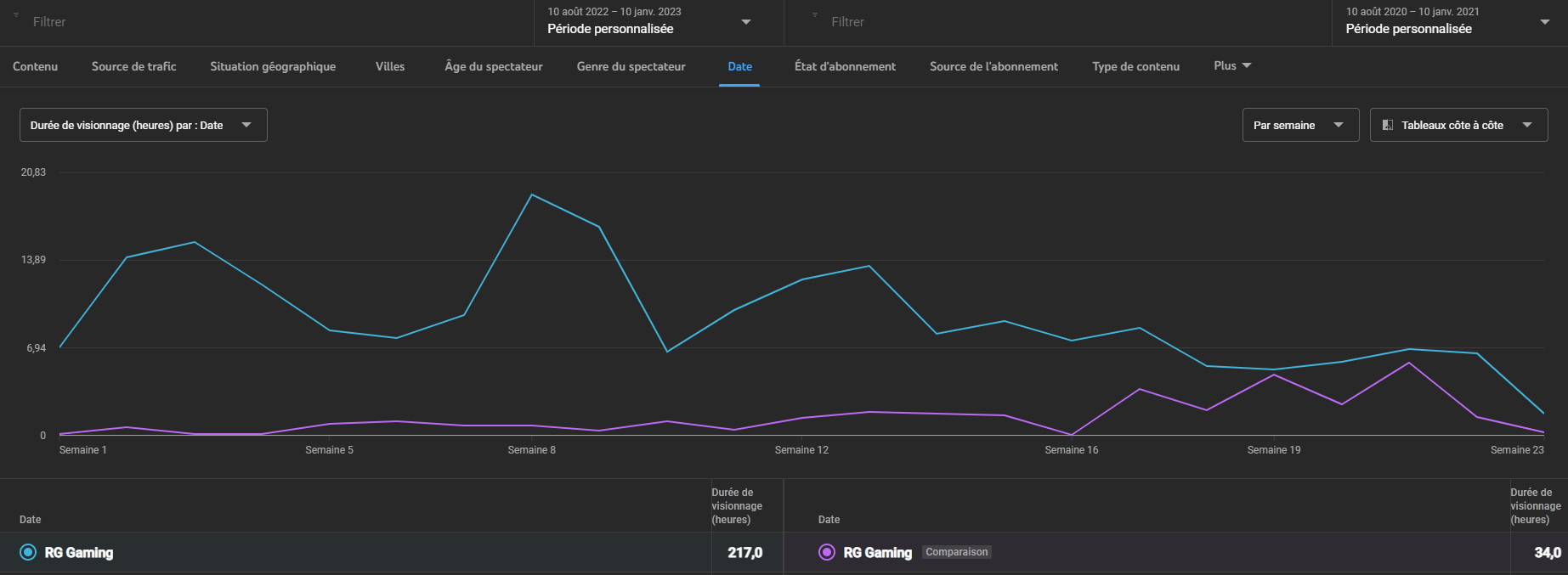Click the Comparaison badge
Viewport: 1568px width, 575px height.
coord(957,552)
